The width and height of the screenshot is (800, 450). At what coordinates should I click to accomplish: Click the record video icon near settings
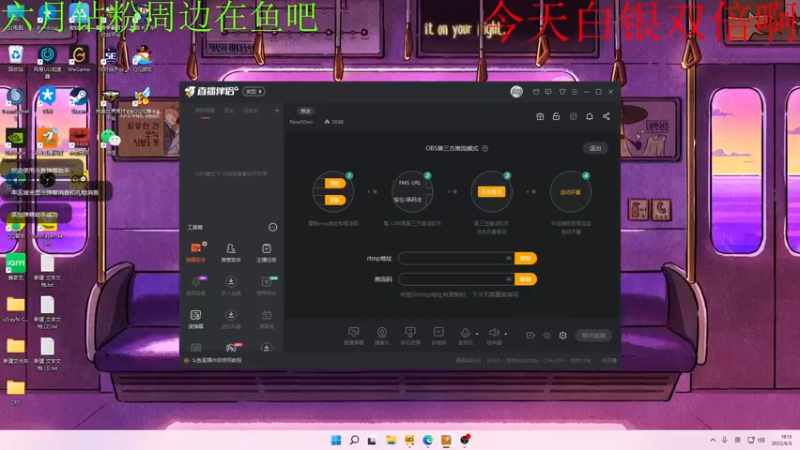coord(530,335)
